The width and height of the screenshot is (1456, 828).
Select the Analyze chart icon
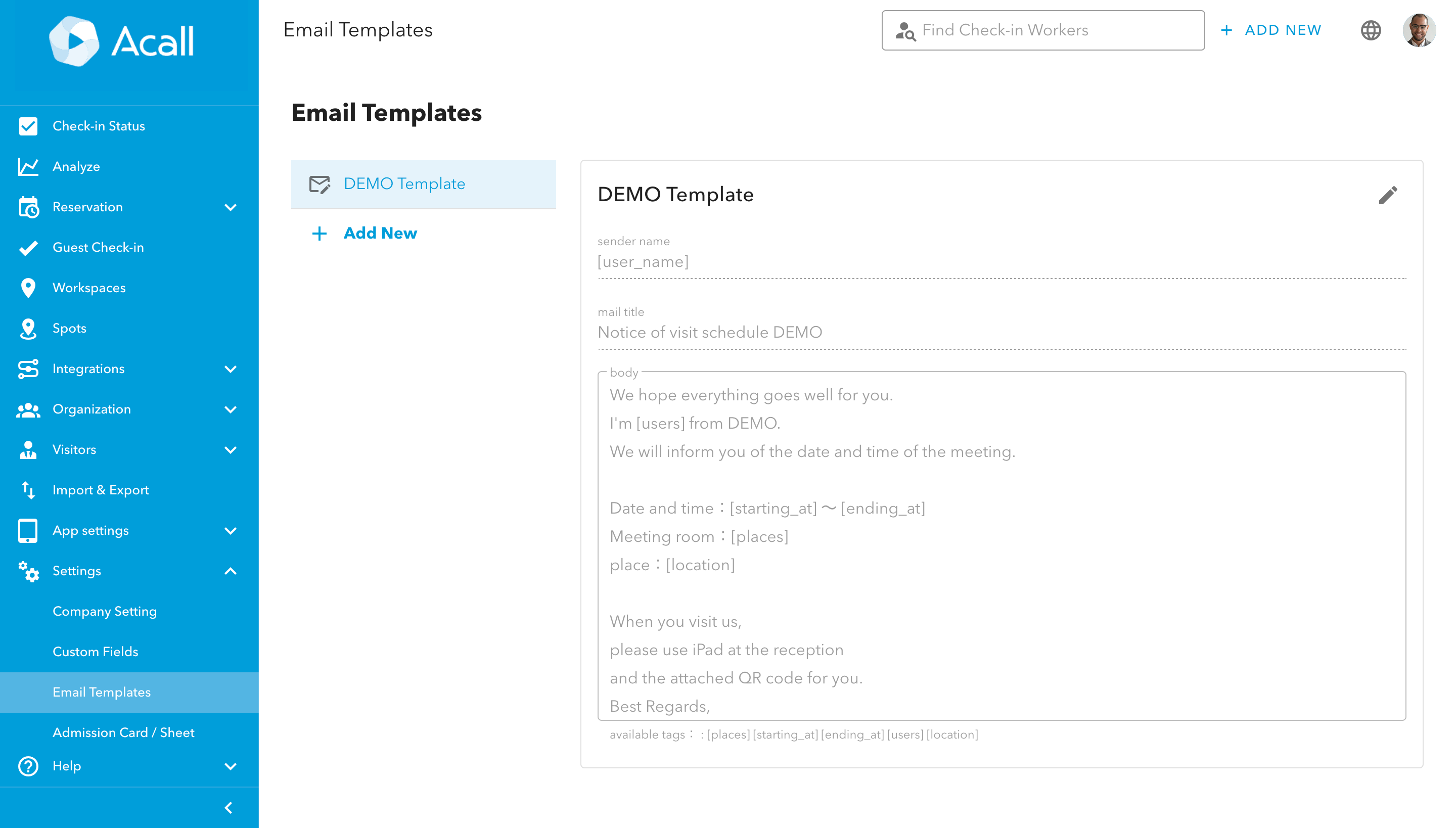(28, 167)
